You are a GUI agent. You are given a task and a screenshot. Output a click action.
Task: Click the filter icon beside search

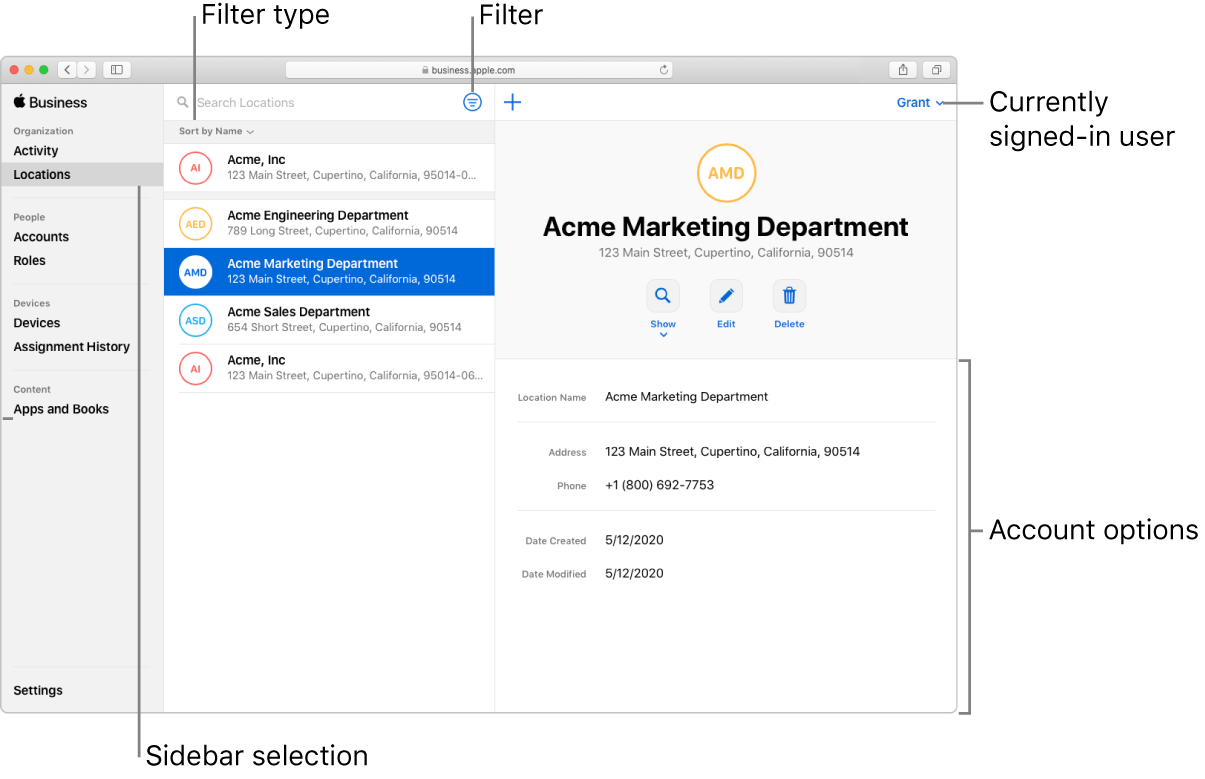pyautogui.click(x=473, y=102)
